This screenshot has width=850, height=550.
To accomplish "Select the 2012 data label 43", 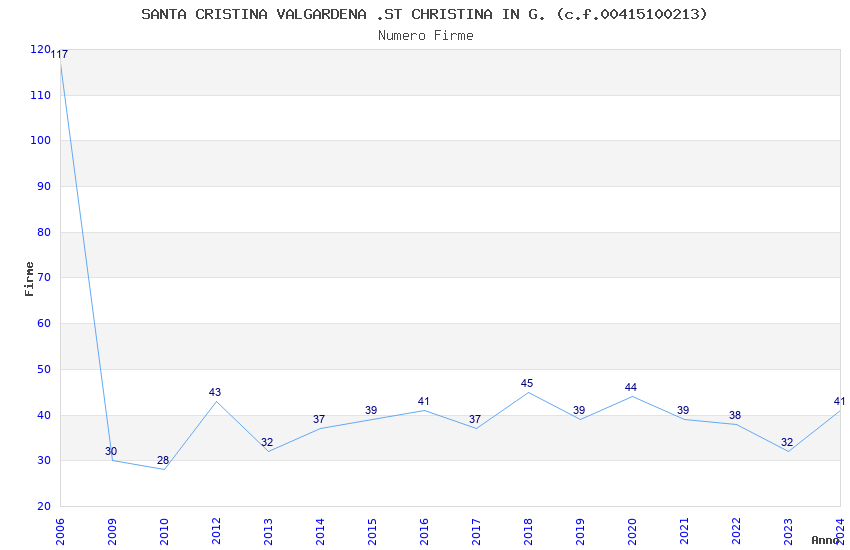I will [215, 392].
